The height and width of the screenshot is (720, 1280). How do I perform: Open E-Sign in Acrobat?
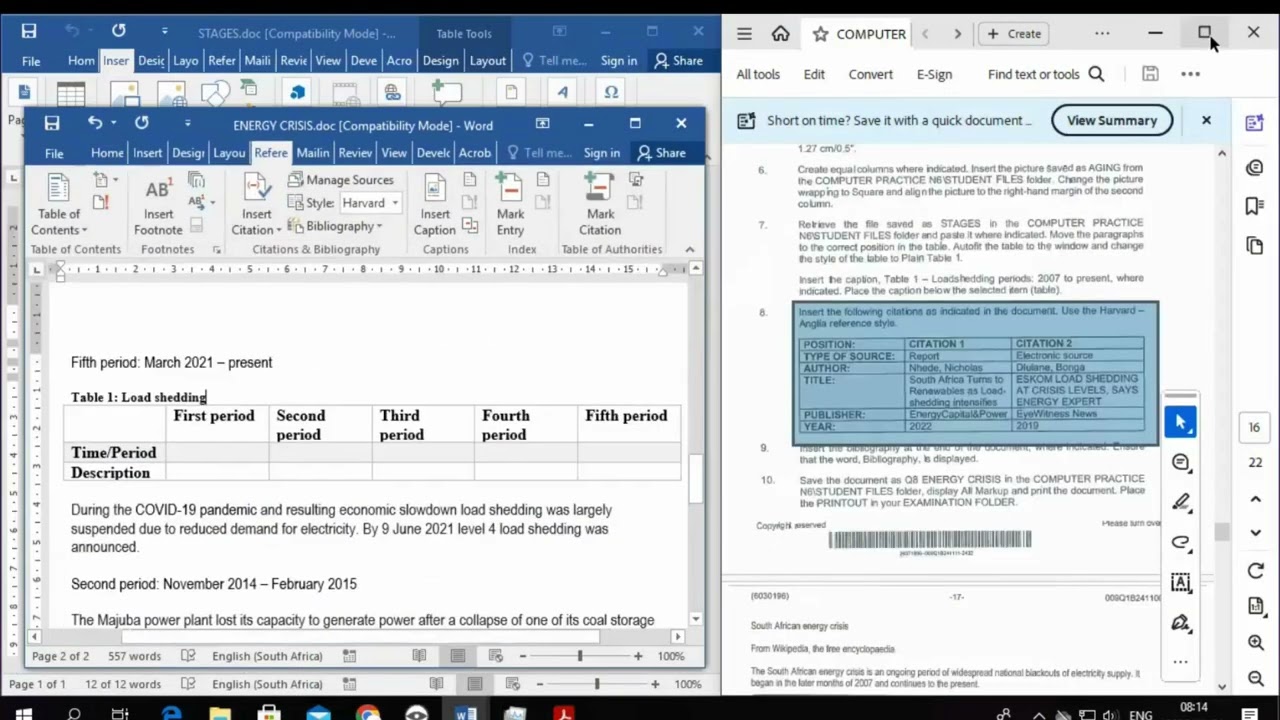coord(934,74)
